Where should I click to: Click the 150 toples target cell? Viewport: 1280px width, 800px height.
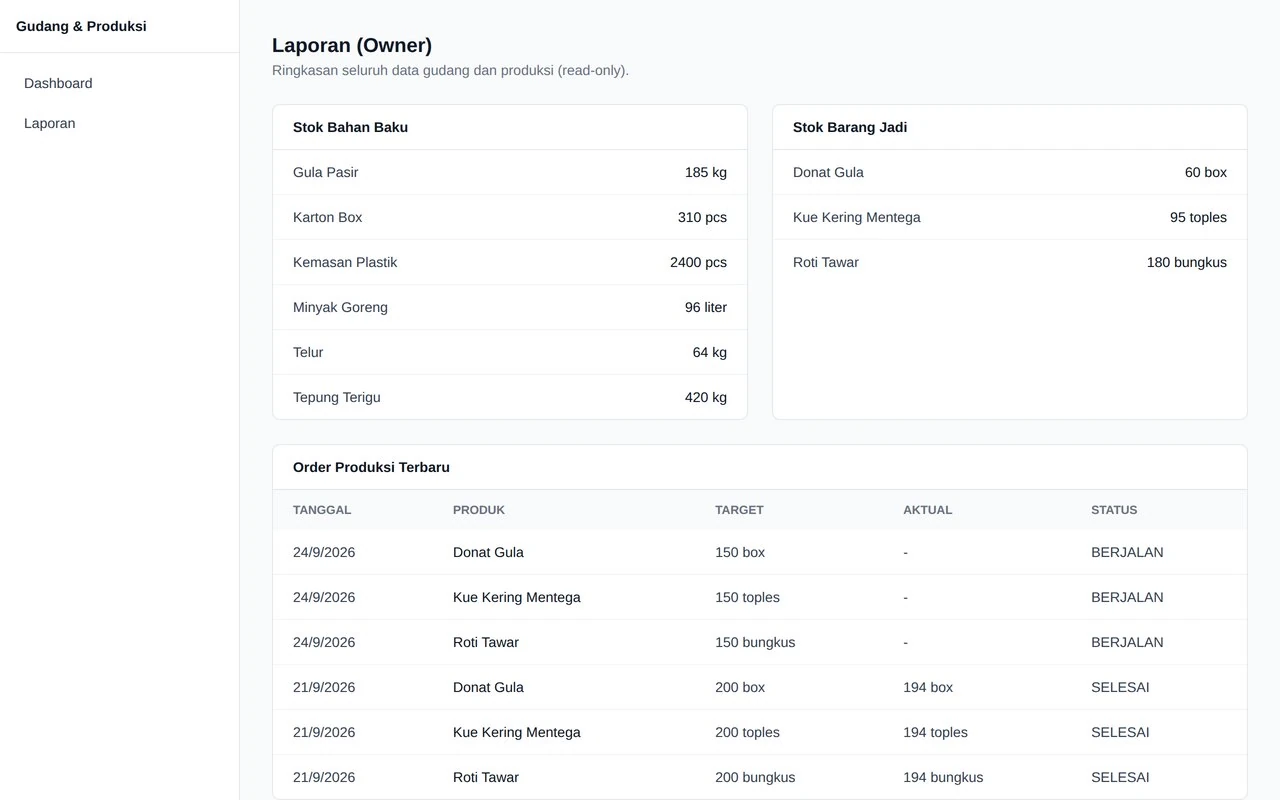[747, 597]
